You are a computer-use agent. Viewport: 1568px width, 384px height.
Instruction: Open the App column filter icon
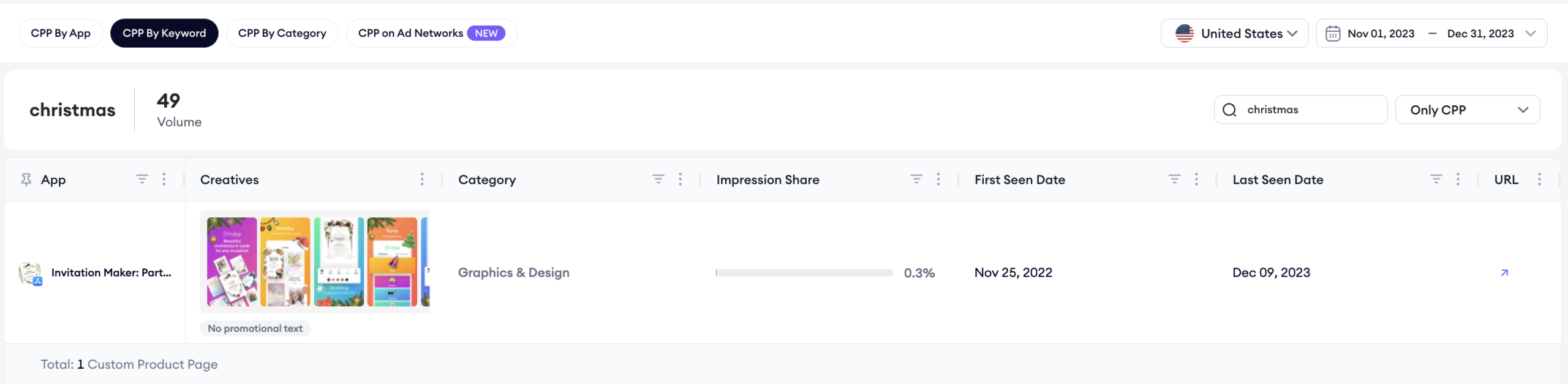142,179
